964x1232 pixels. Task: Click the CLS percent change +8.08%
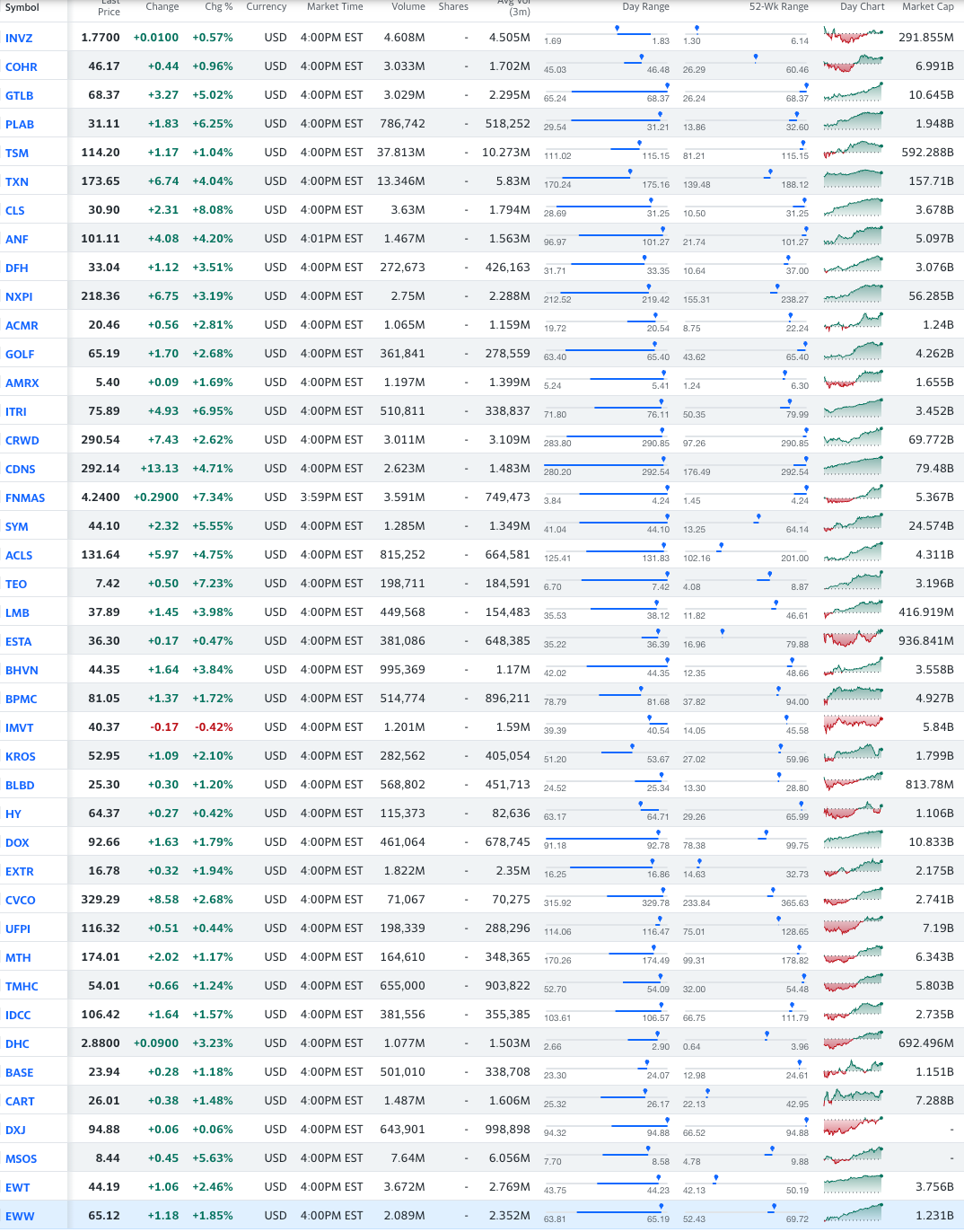pos(213,210)
